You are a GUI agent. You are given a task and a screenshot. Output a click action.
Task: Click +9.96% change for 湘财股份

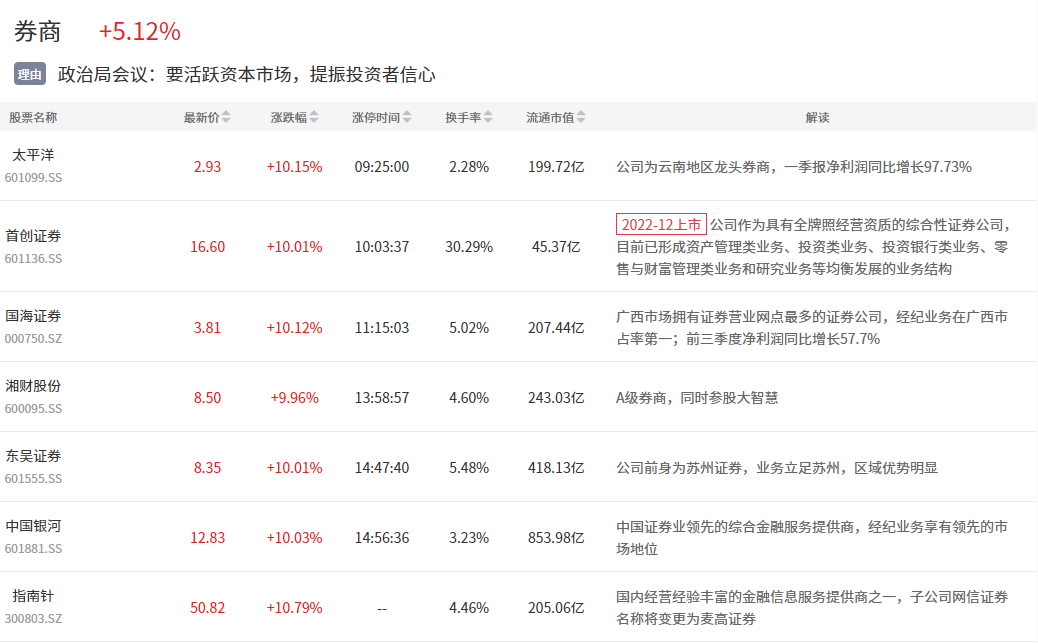click(295, 398)
